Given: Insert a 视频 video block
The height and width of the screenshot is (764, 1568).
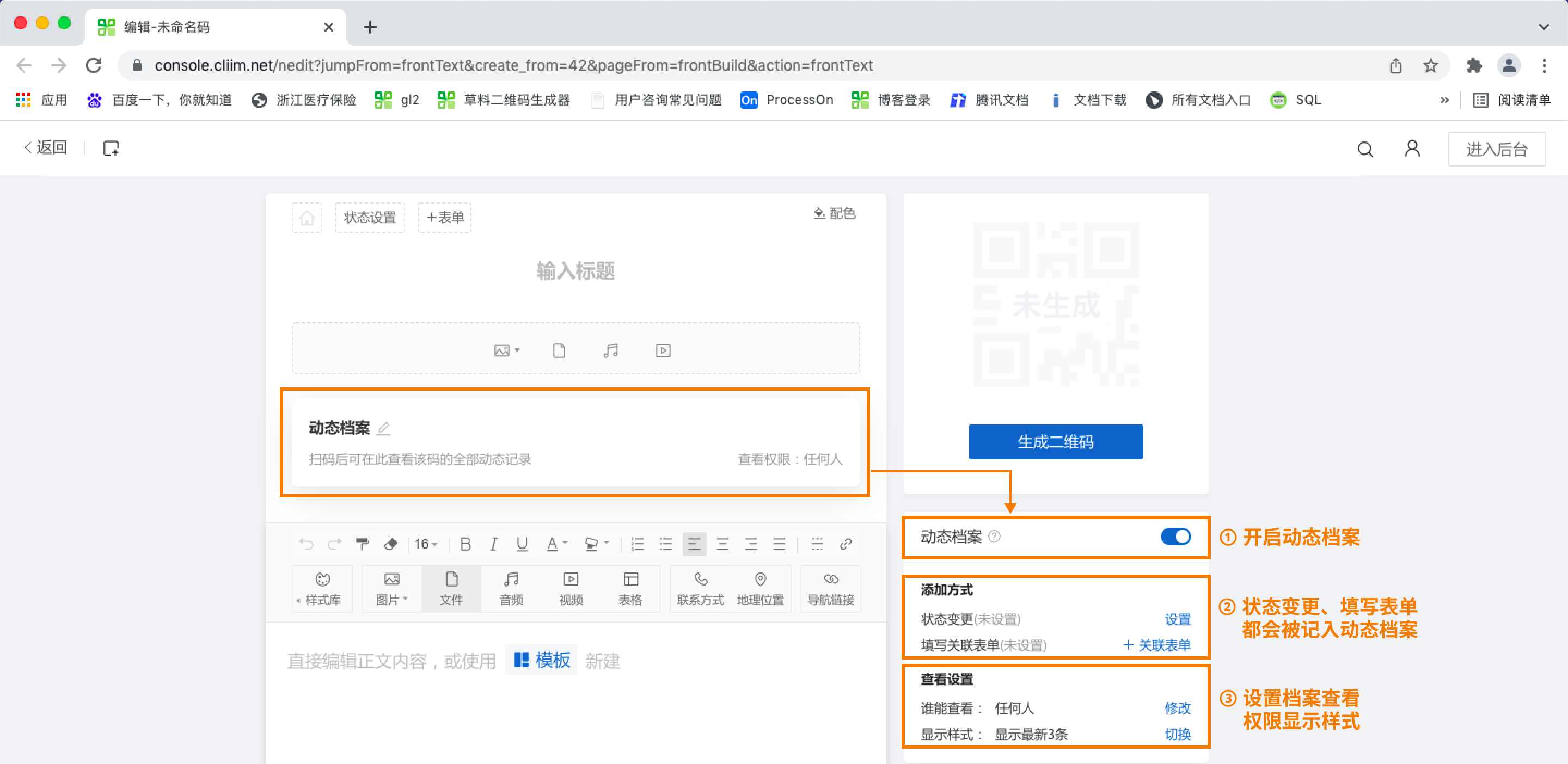Looking at the screenshot, I should coord(571,589).
